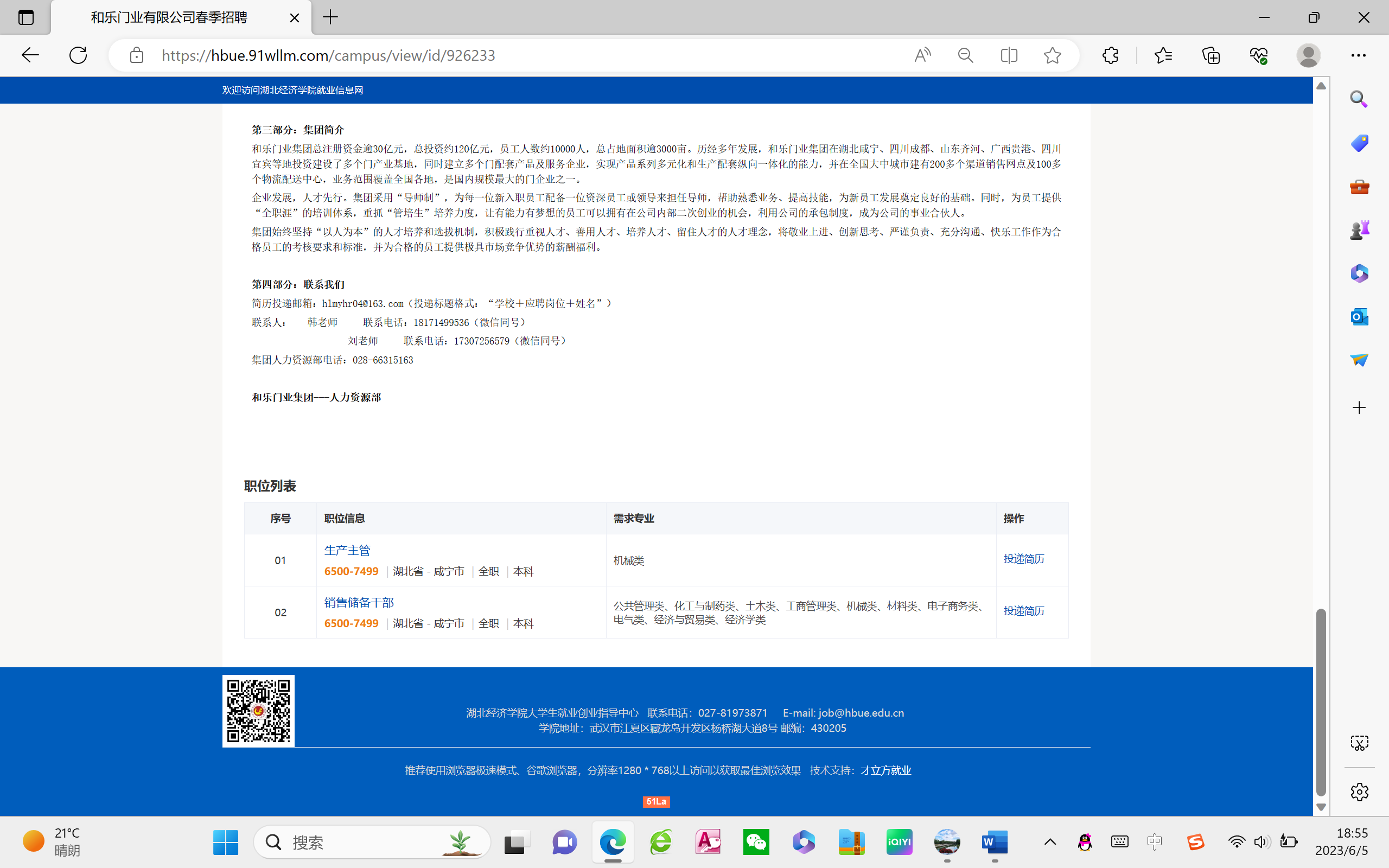Open split screen view icon

coord(1009,55)
